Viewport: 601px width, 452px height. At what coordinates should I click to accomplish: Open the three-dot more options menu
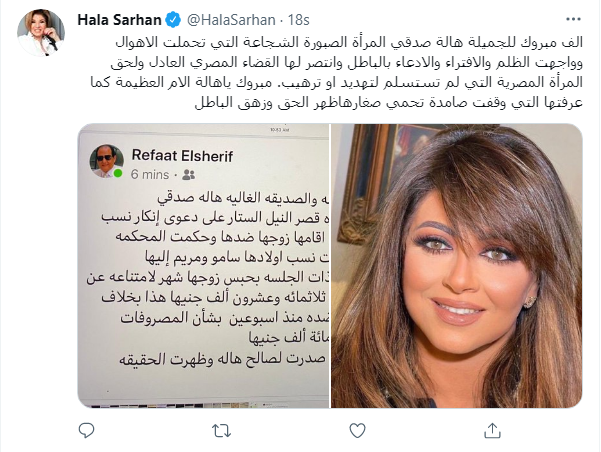click(573, 19)
